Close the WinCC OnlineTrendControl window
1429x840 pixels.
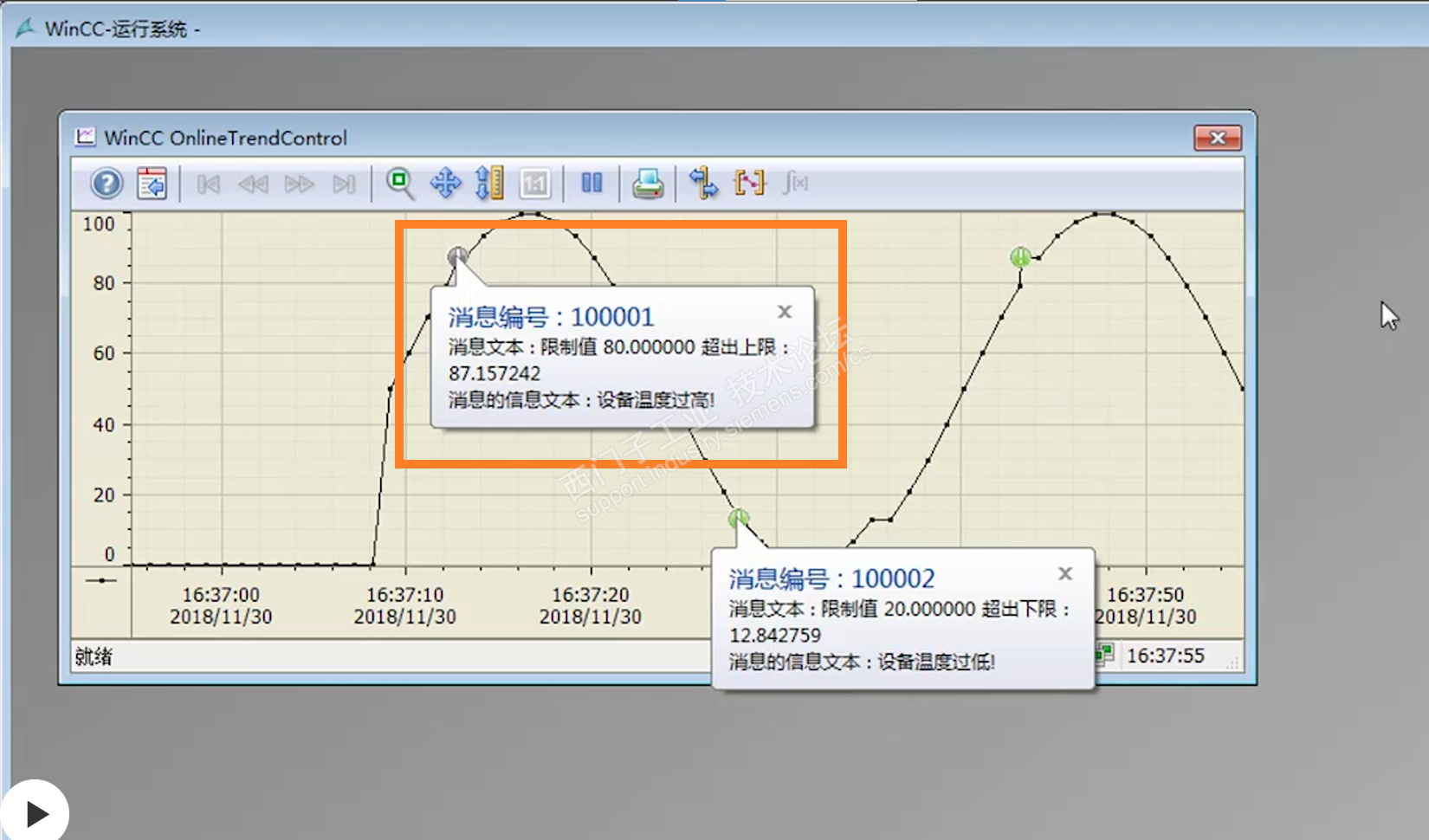click(1218, 138)
